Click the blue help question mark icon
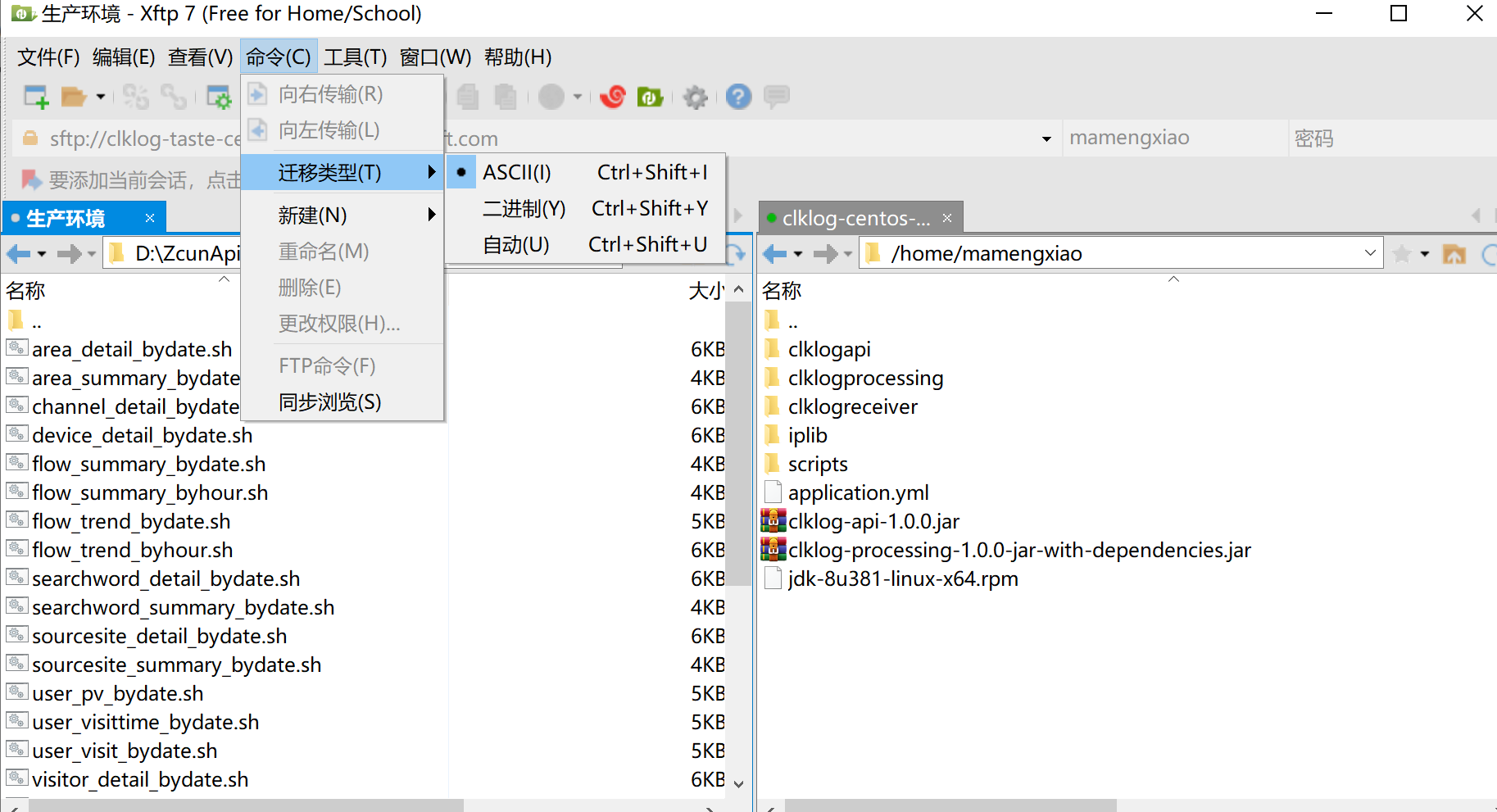 pos(738,97)
